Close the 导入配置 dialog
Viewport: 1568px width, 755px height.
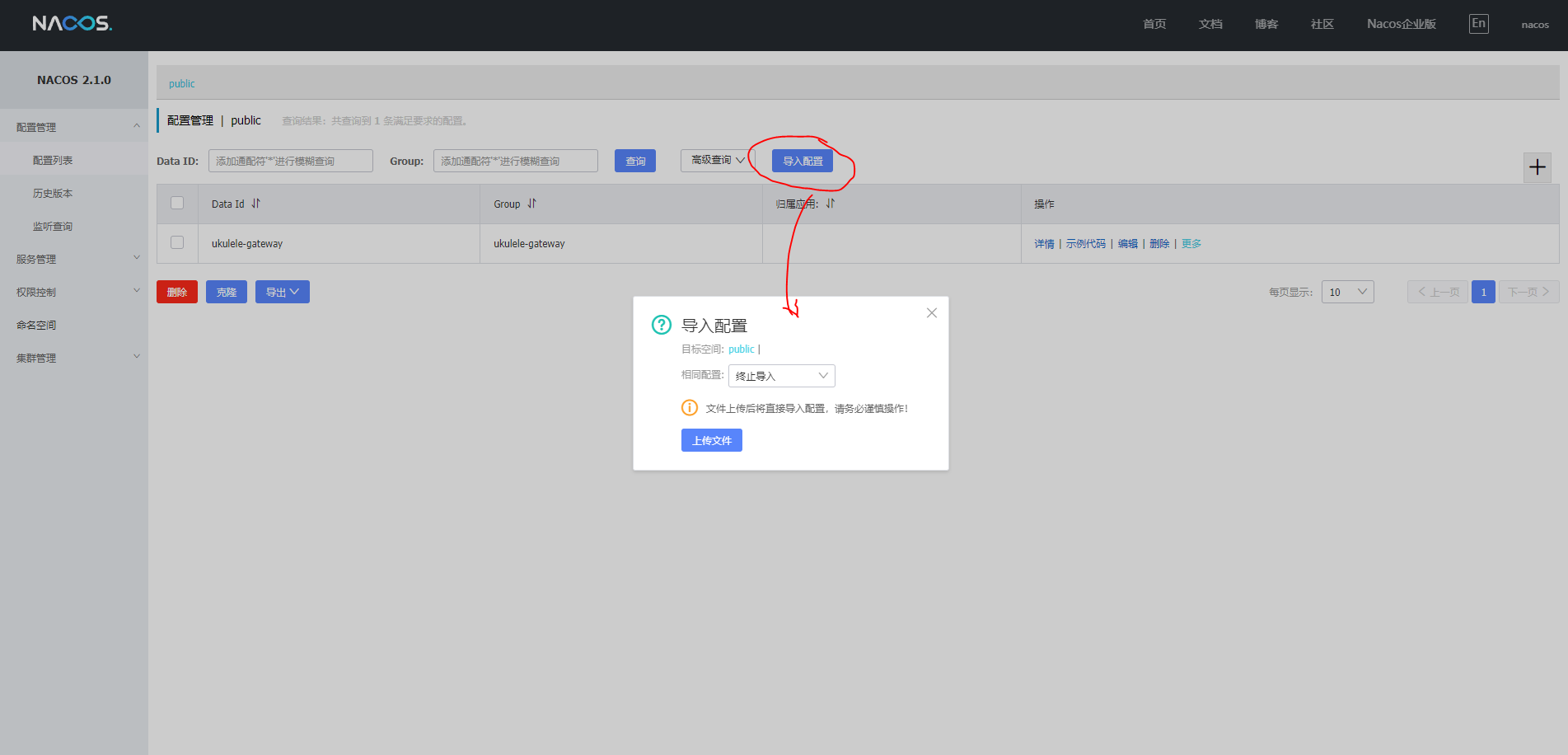932,313
